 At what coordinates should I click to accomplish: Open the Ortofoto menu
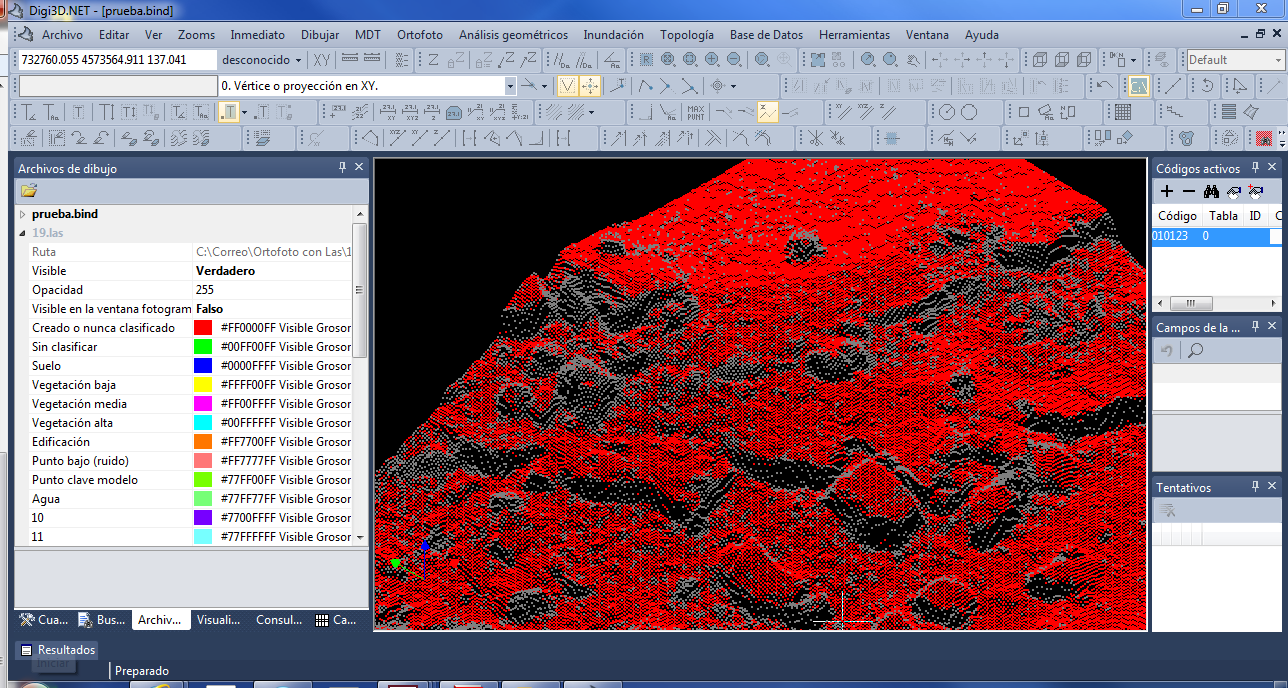click(x=419, y=35)
